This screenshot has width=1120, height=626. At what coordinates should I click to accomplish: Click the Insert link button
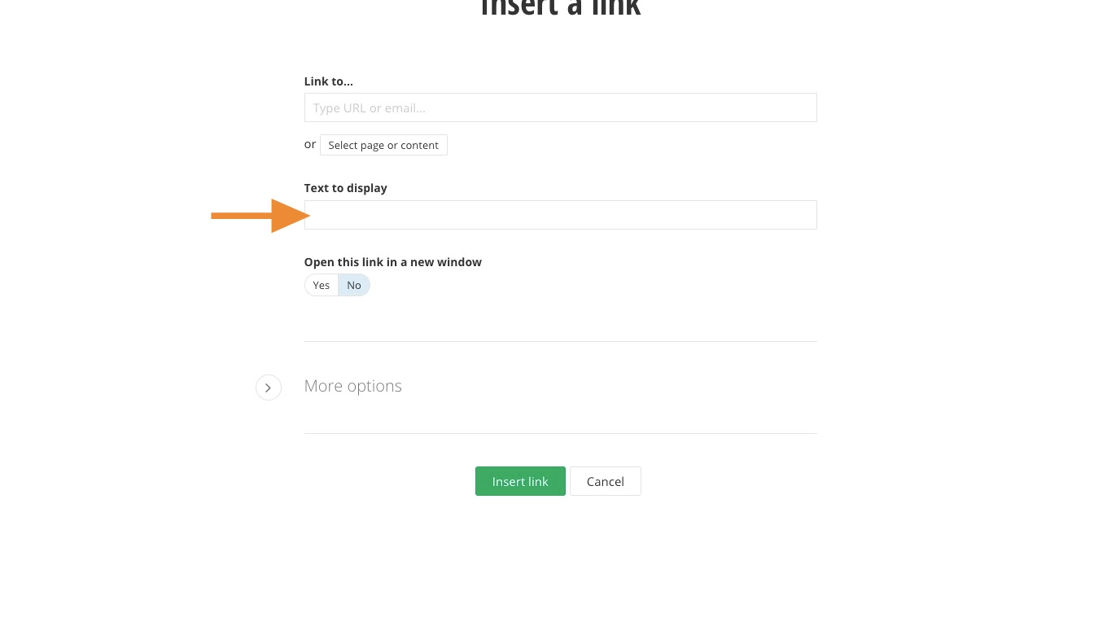click(x=520, y=481)
